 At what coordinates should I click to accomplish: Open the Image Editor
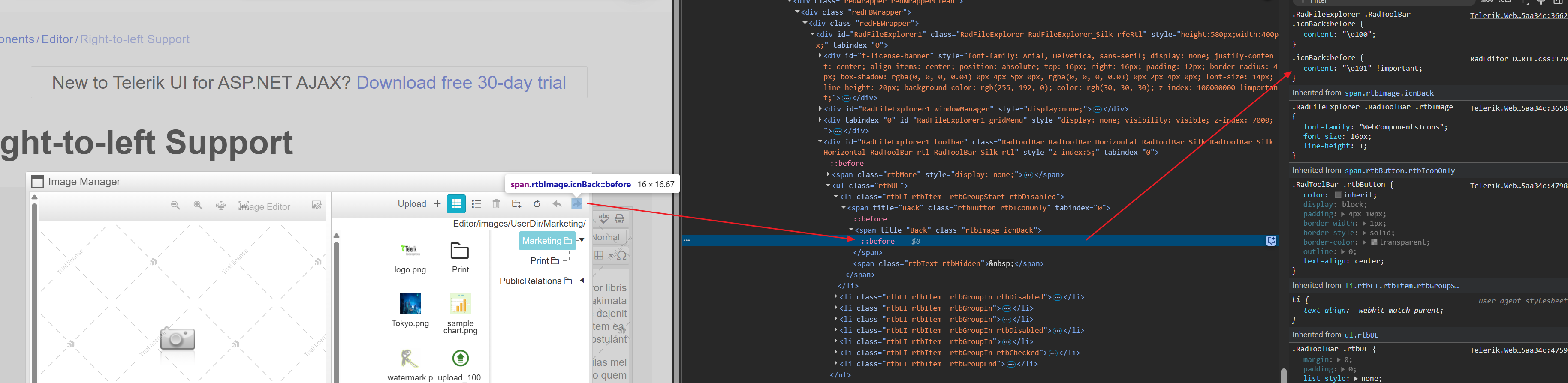(264, 206)
